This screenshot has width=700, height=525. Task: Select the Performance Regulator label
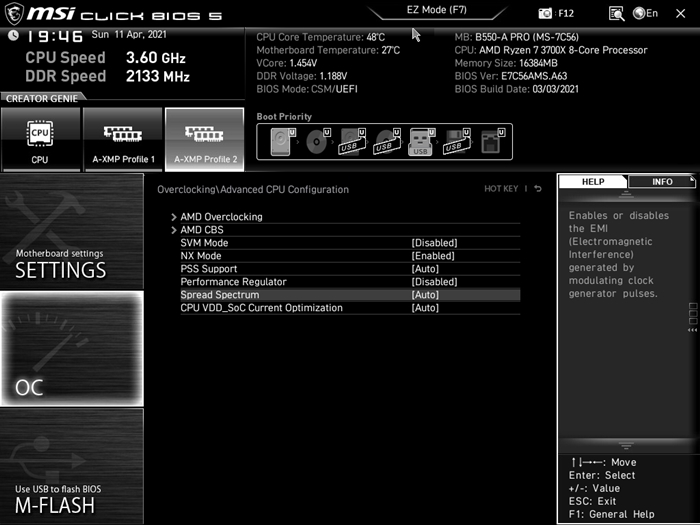point(233,282)
